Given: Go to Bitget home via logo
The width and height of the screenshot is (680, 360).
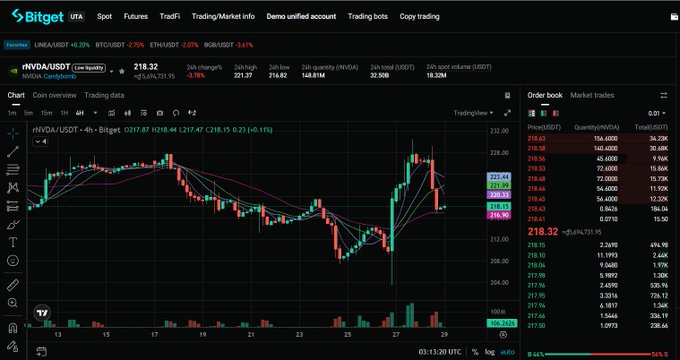Looking at the screenshot, I should 37,16.
